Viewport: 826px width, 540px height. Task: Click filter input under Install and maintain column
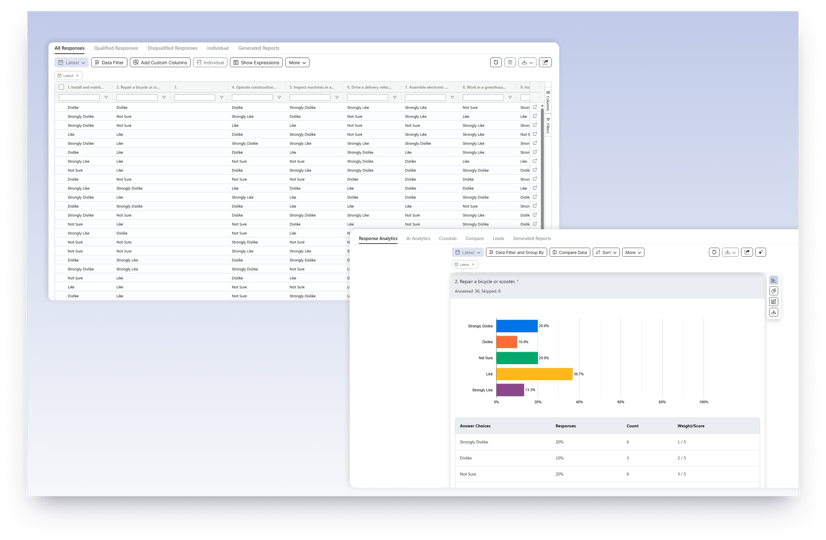point(79,97)
